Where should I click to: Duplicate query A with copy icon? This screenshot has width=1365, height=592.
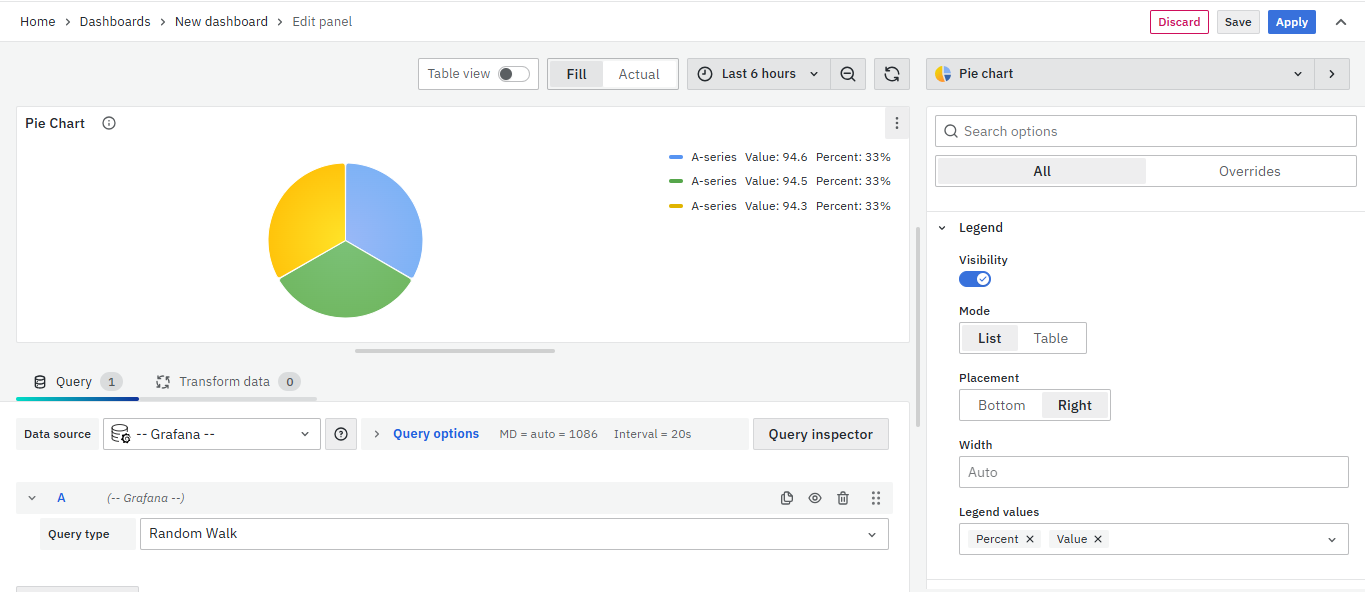787,498
